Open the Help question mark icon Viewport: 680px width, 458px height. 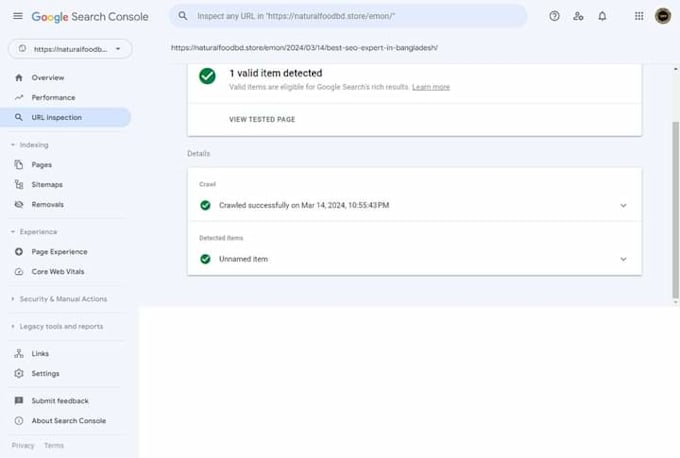click(554, 16)
